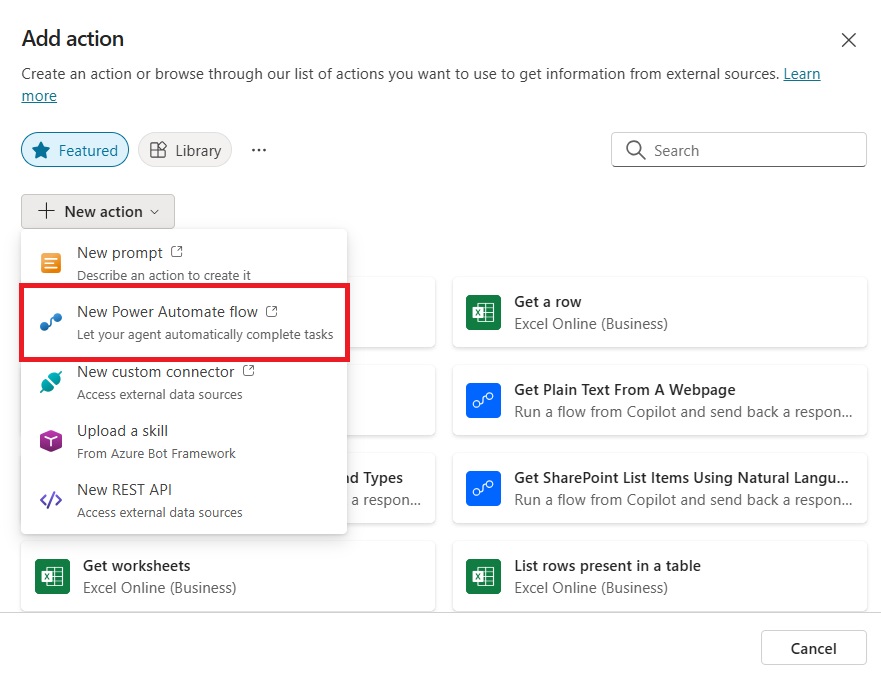881x677 pixels.
Task: Click 'From Azure Bot Framework' description text
Action: [156, 453]
